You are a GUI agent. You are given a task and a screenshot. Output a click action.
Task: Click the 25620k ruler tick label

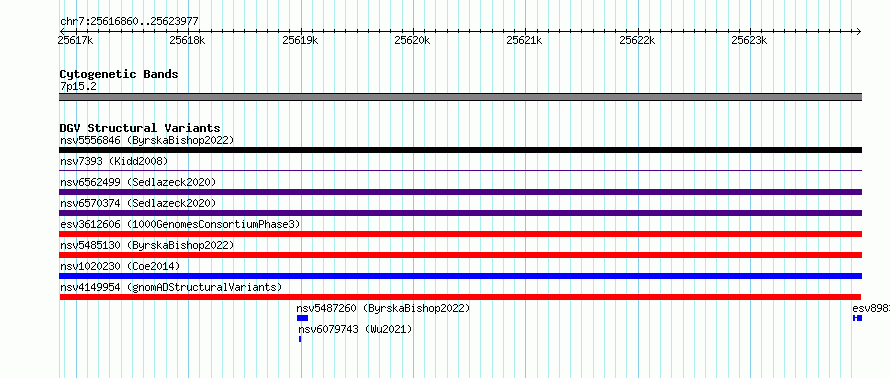pyautogui.click(x=413, y=40)
